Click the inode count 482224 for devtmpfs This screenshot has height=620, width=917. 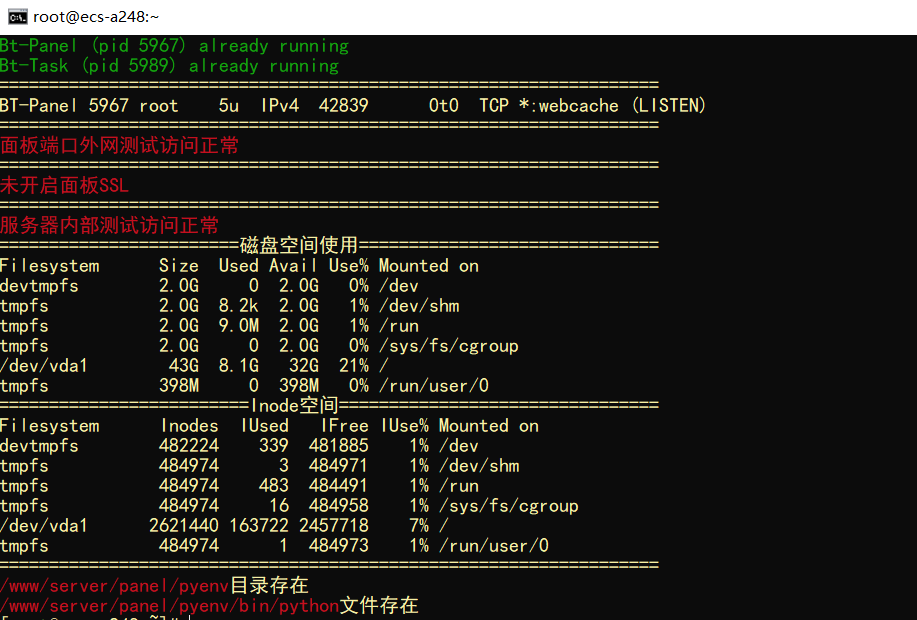[189, 446]
